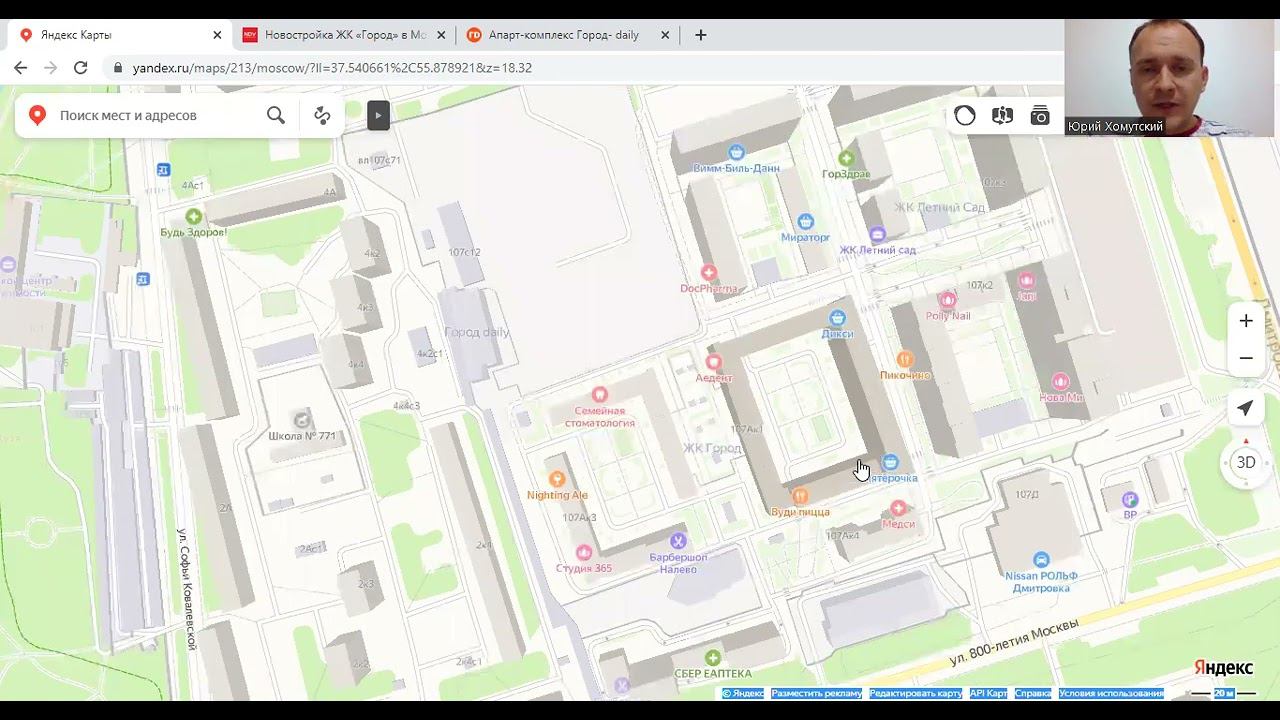Open street panoramas icon

(1002, 116)
